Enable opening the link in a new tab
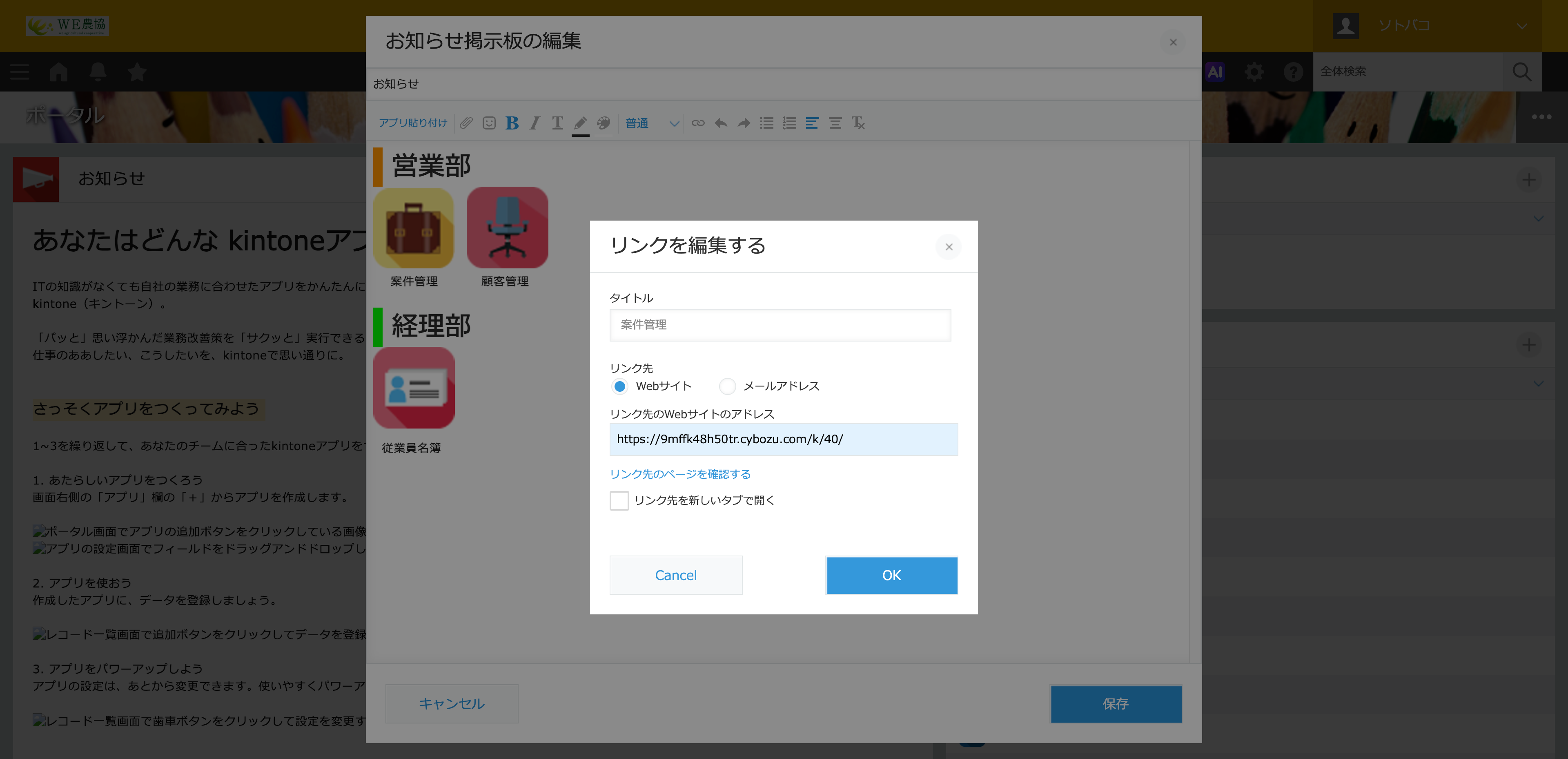This screenshot has height=759, width=1568. [619, 500]
